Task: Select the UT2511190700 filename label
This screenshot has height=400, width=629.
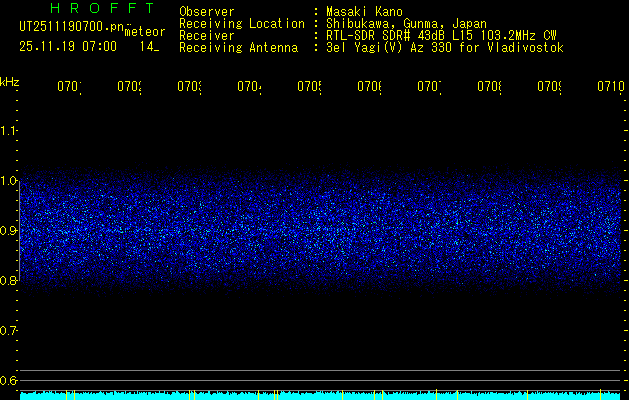Action: [68, 27]
